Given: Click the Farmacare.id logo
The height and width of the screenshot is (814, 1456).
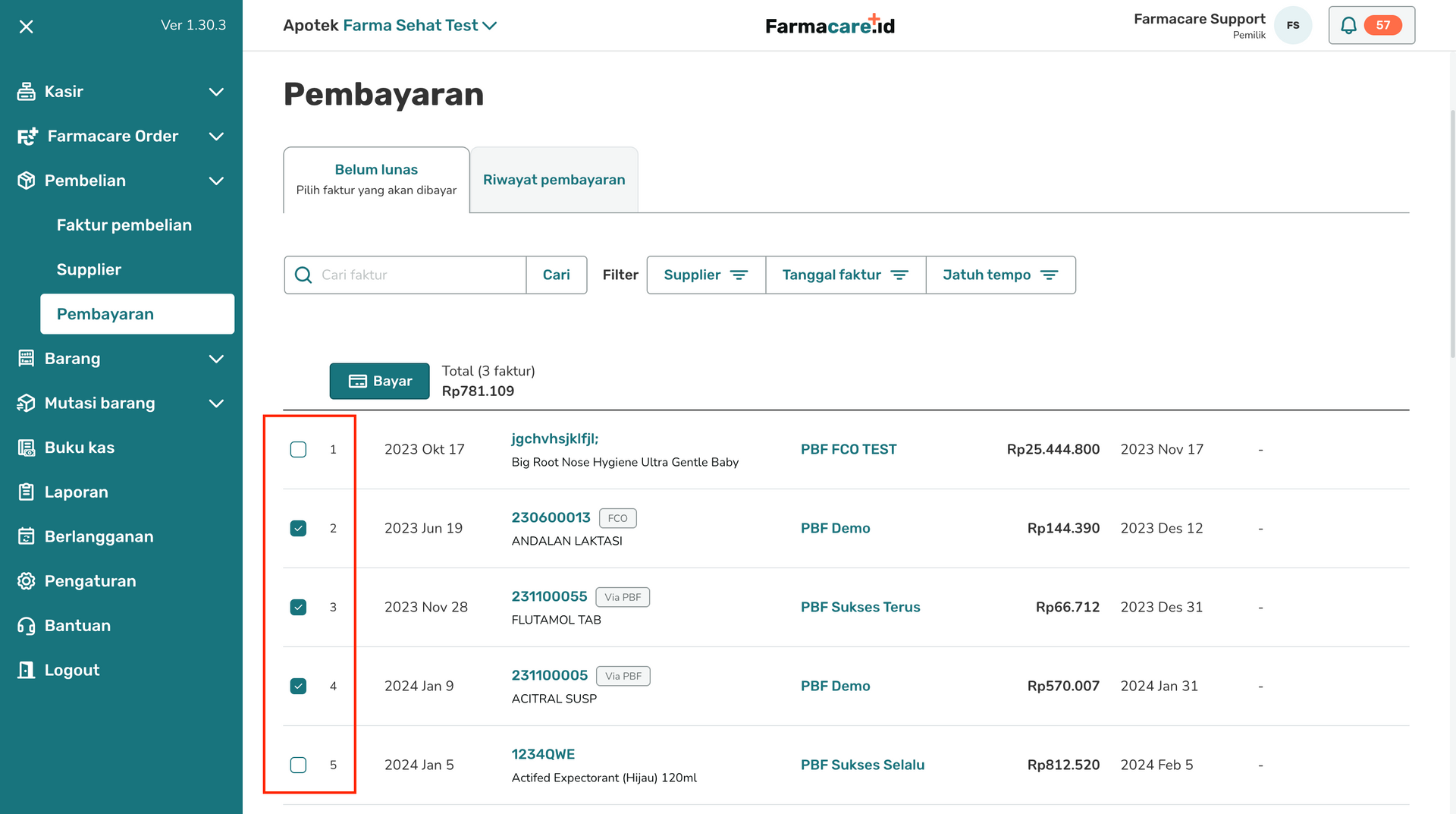Looking at the screenshot, I should tap(830, 25).
